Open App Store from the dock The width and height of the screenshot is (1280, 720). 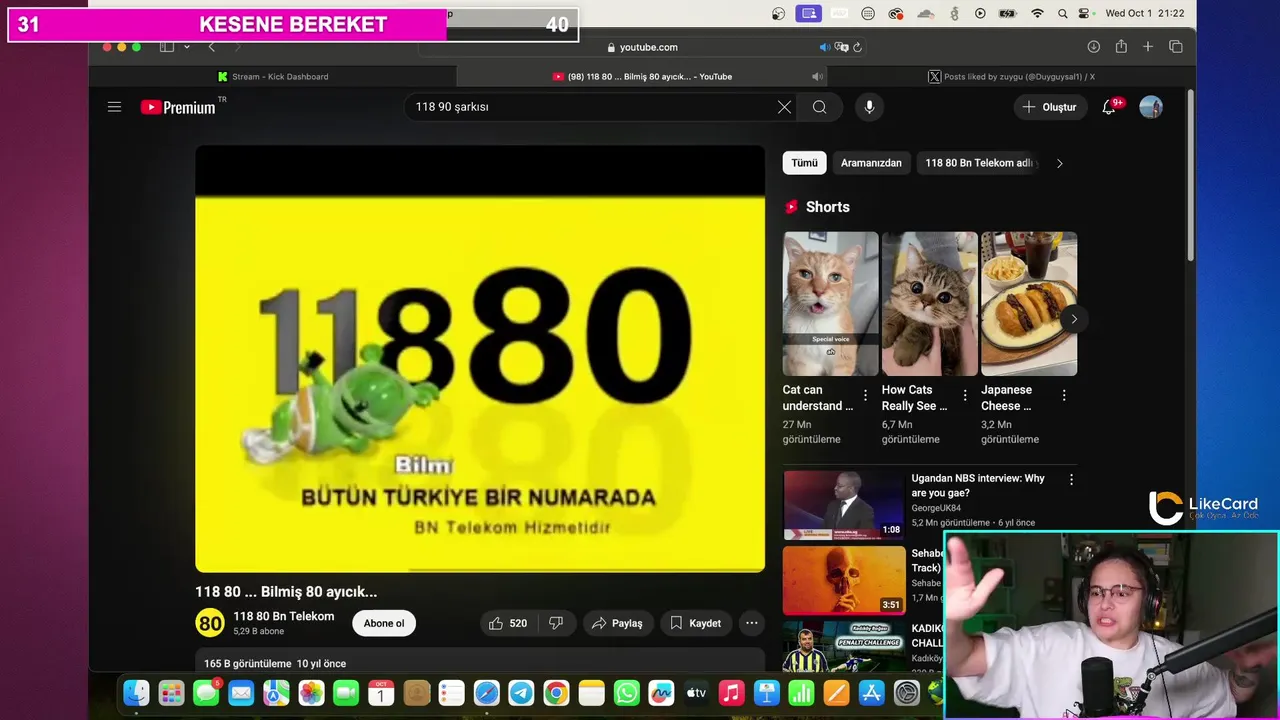tap(871, 693)
